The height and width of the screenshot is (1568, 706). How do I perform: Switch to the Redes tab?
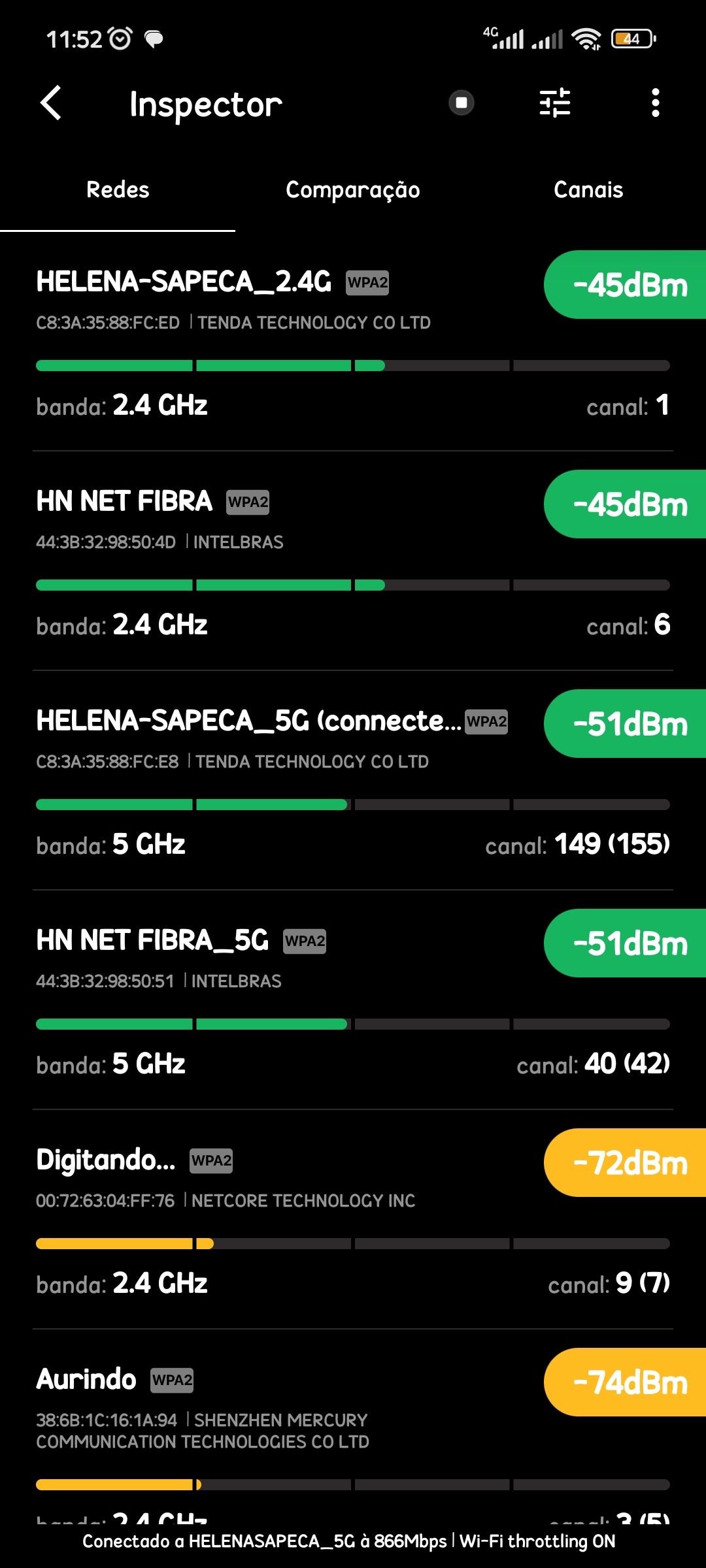pyautogui.click(x=118, y=190)
